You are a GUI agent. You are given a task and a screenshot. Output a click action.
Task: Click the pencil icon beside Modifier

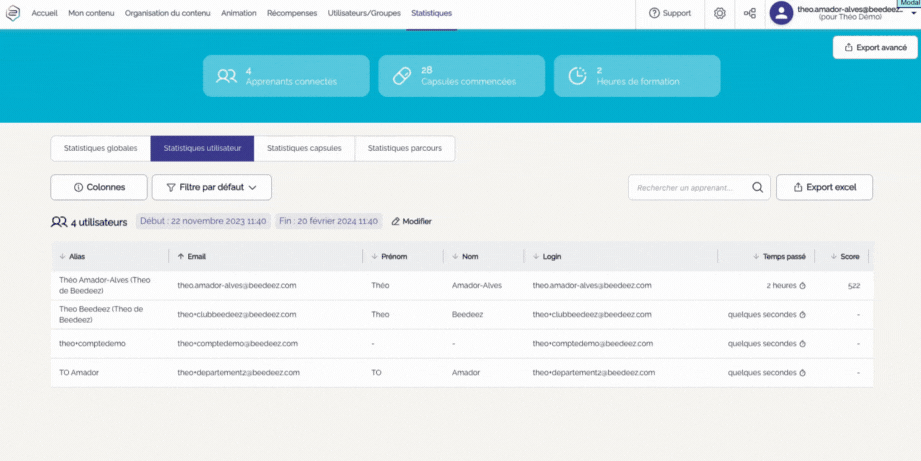pyautogui.click(x=395, y=221)
